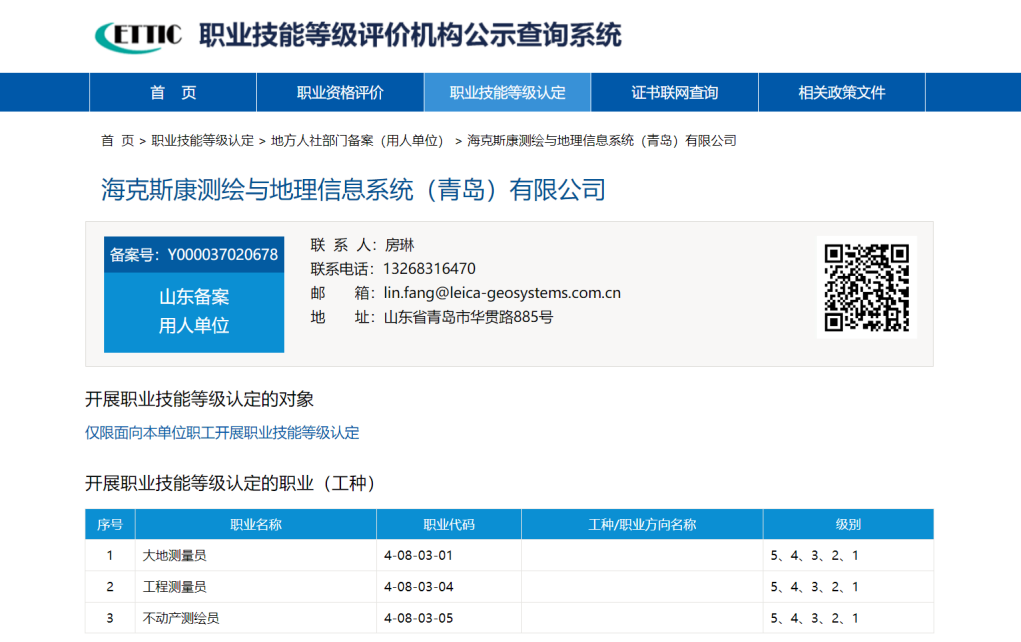
Task: Open the 证书联网查询 navigation tab
Action: click(675, 92)
